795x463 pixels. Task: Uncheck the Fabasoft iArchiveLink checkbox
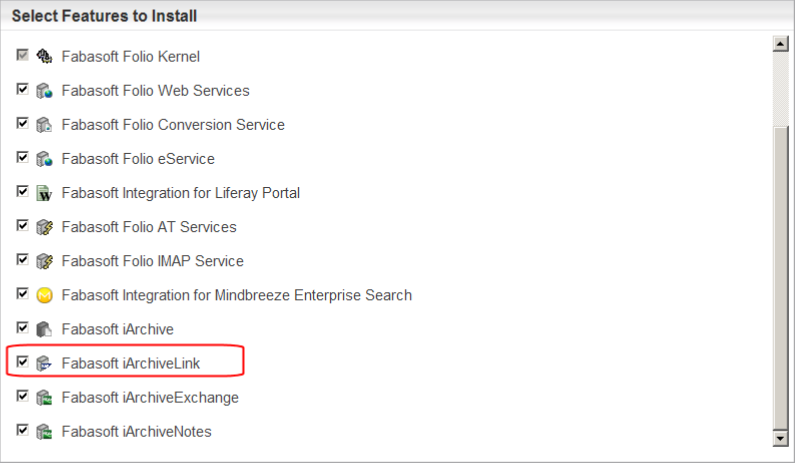[22, 362]
